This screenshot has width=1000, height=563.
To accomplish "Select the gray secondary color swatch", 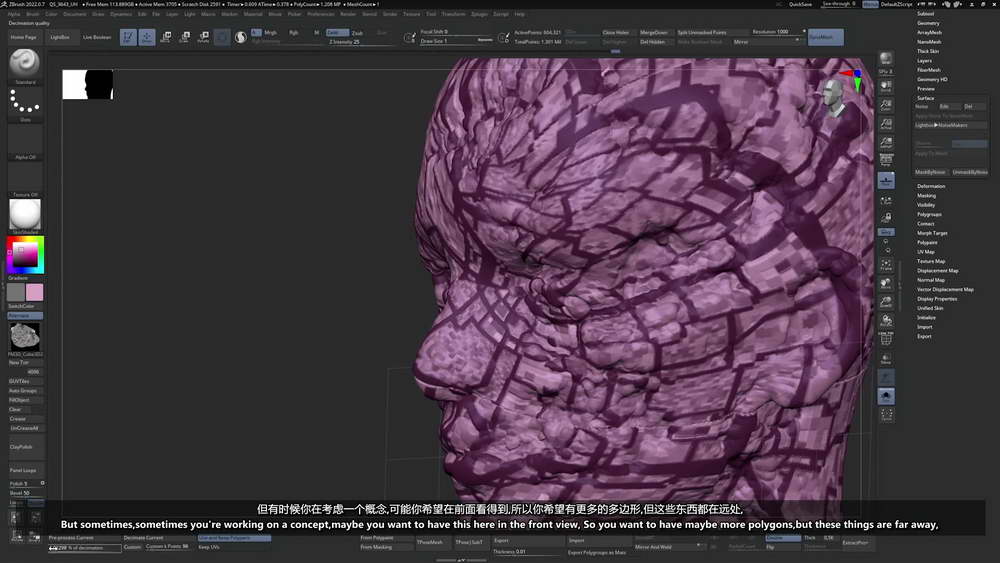I will [x=16, y=292].
